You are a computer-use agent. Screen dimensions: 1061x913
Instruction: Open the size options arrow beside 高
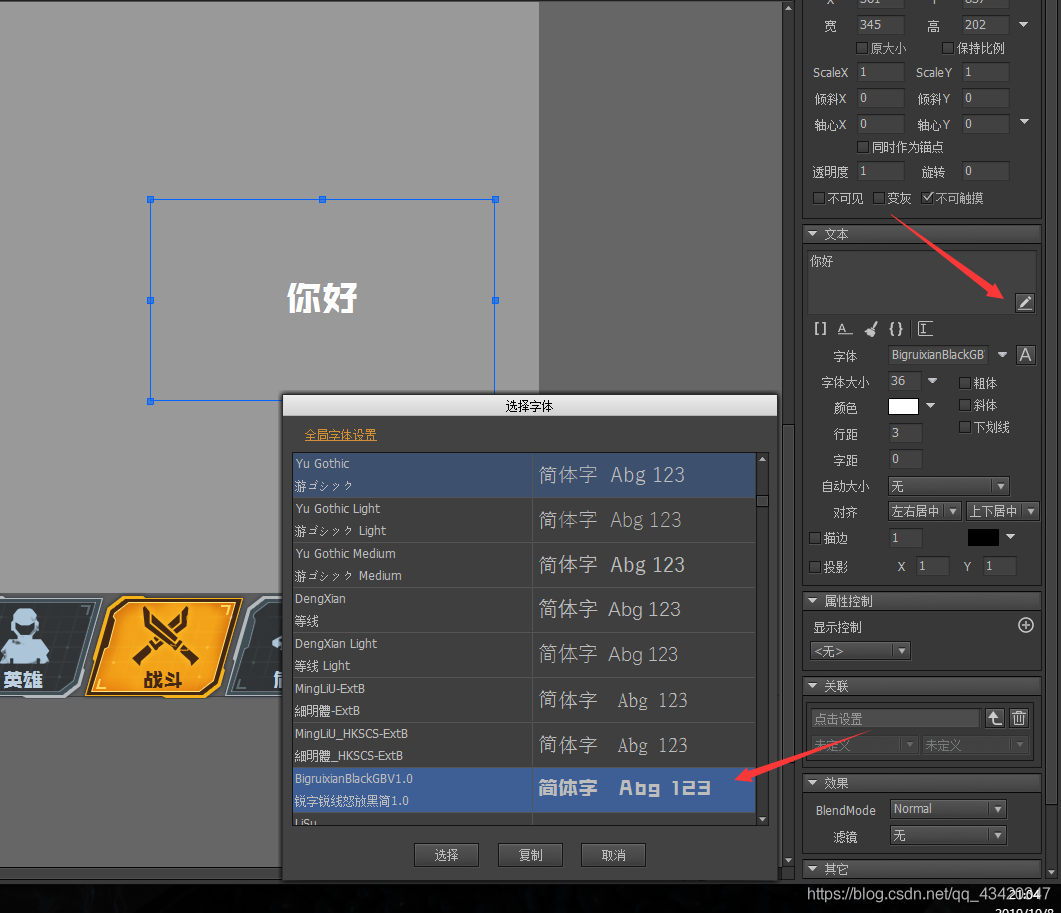(x=1024, y=24)
